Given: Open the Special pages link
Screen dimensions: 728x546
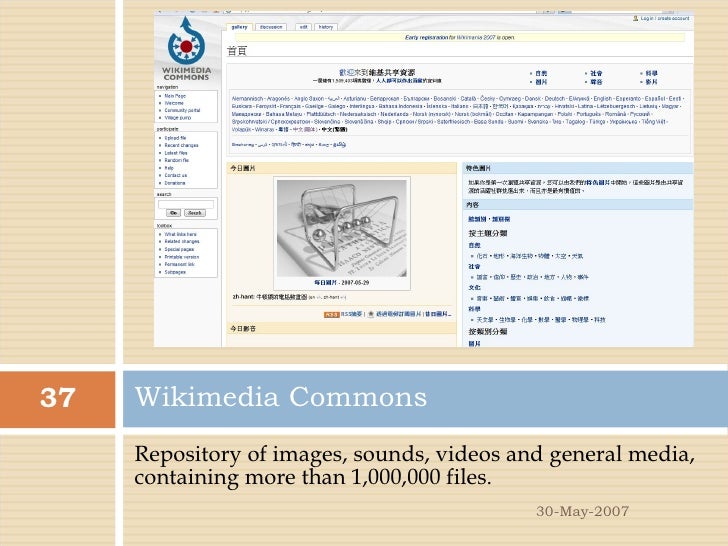Looking at the screenshot, I should click(179, 249).
